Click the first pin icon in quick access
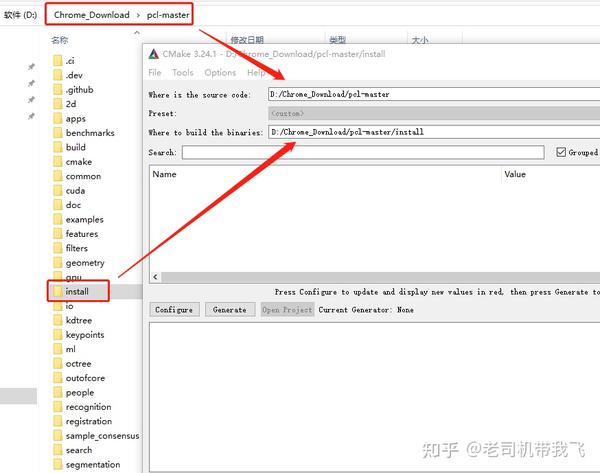600x473 pixels. 31,67
